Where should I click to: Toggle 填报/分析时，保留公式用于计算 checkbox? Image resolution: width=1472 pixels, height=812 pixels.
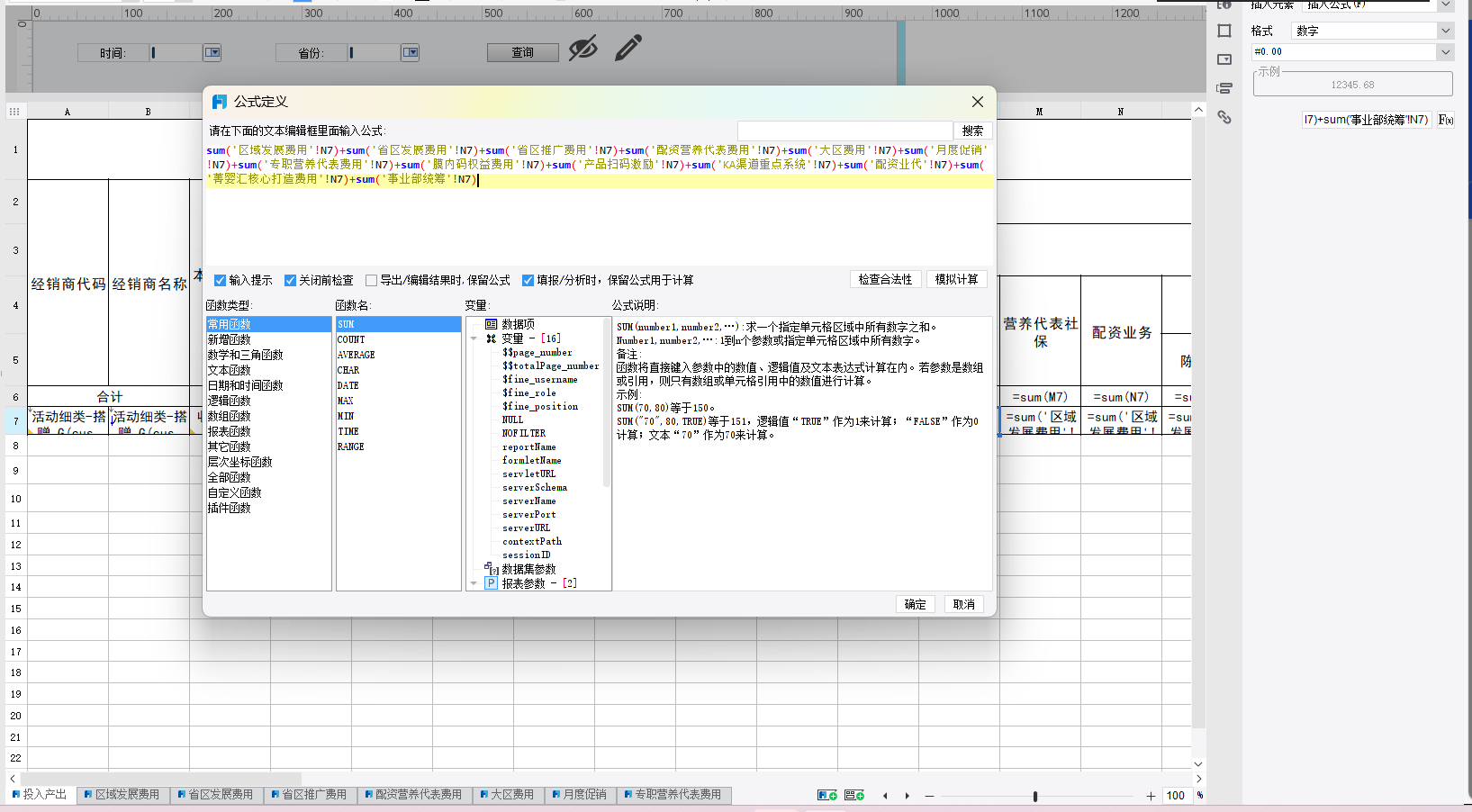click(528, 280)
